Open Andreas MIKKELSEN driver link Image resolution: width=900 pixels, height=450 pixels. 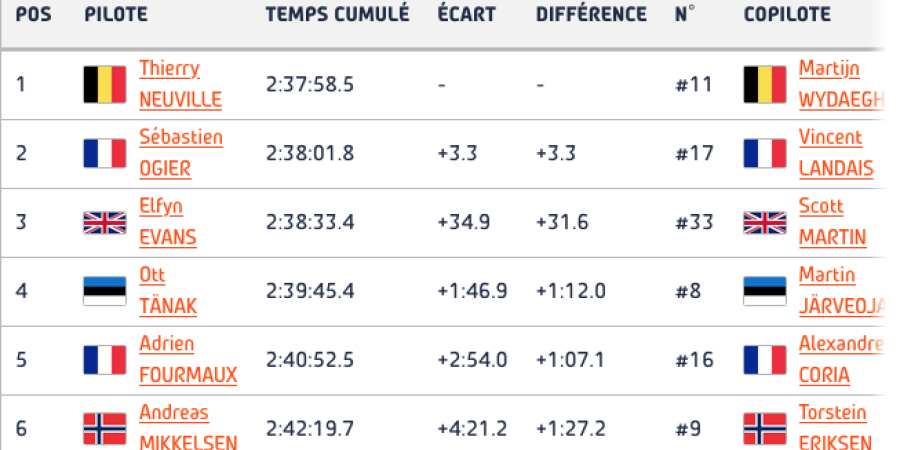point(188,428)
